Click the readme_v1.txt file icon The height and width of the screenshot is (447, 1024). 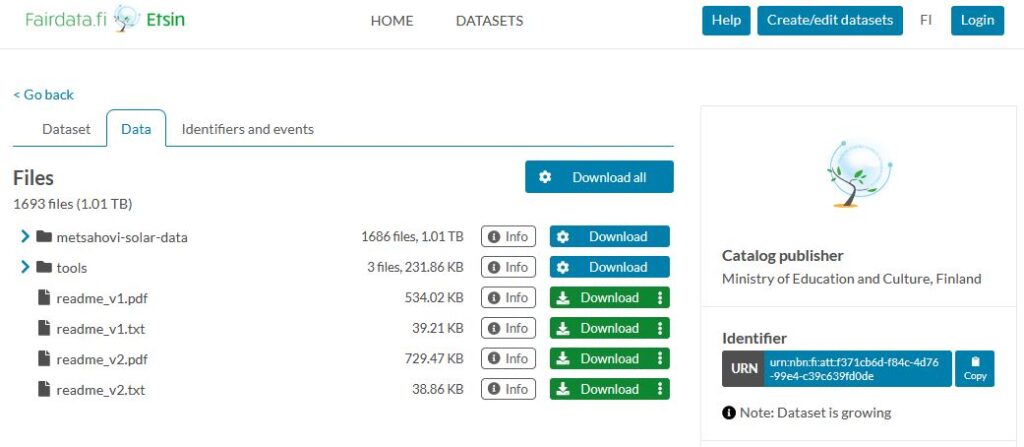pos(44,328)
